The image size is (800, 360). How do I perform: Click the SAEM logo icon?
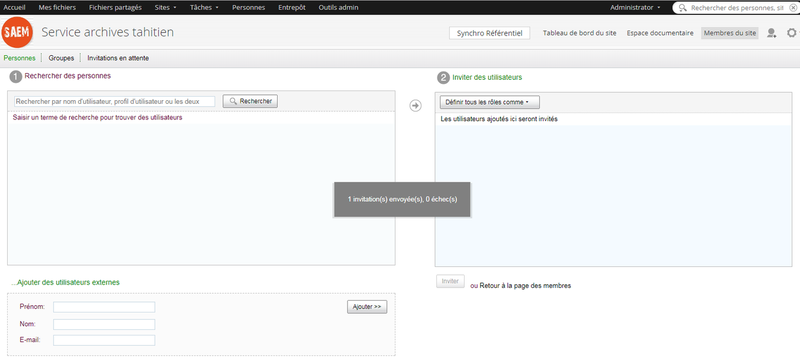point(17,33)
